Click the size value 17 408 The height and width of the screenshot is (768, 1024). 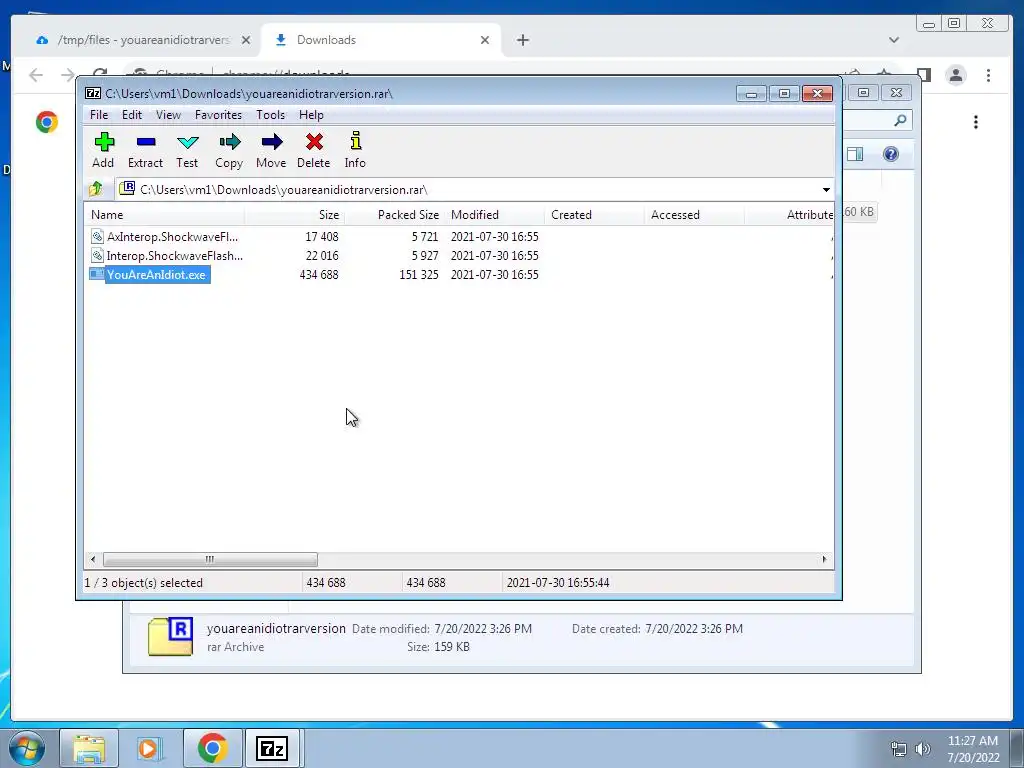[321, 237]
